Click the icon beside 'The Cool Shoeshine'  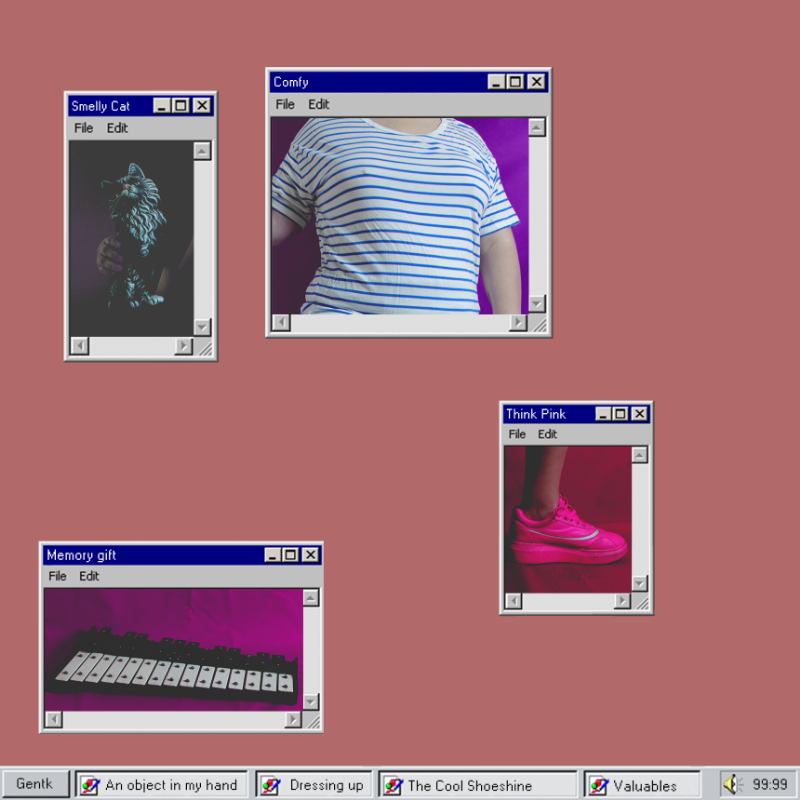coord(393,785)
